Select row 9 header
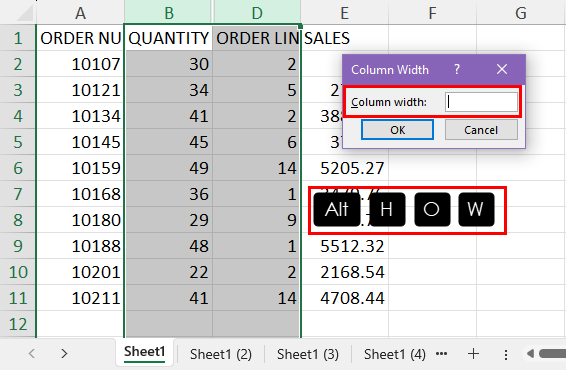The height and width of the screenshot is (370, 566). (x=18, y=246)
